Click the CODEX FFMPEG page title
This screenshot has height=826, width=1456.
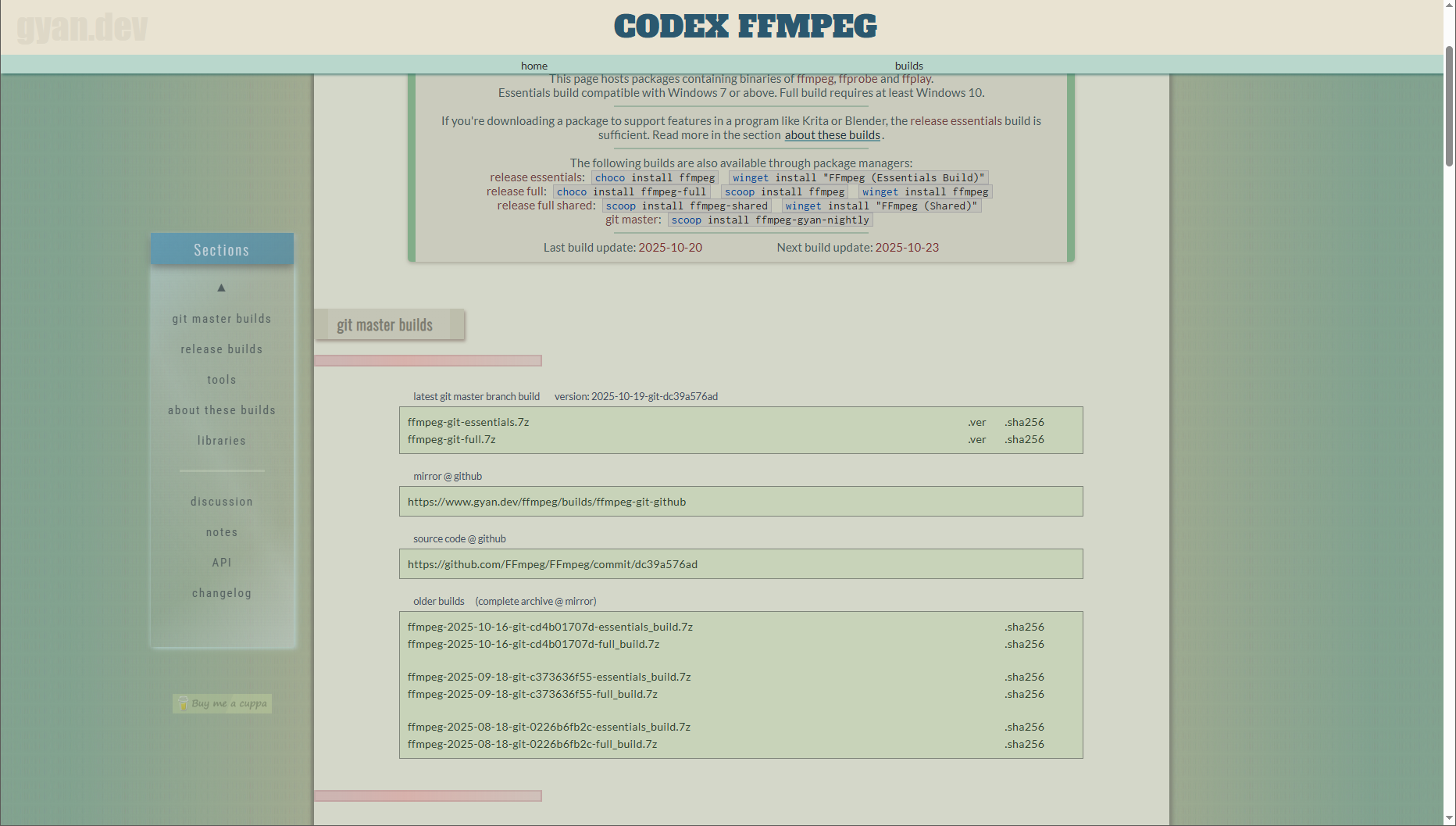click(745, 27)
